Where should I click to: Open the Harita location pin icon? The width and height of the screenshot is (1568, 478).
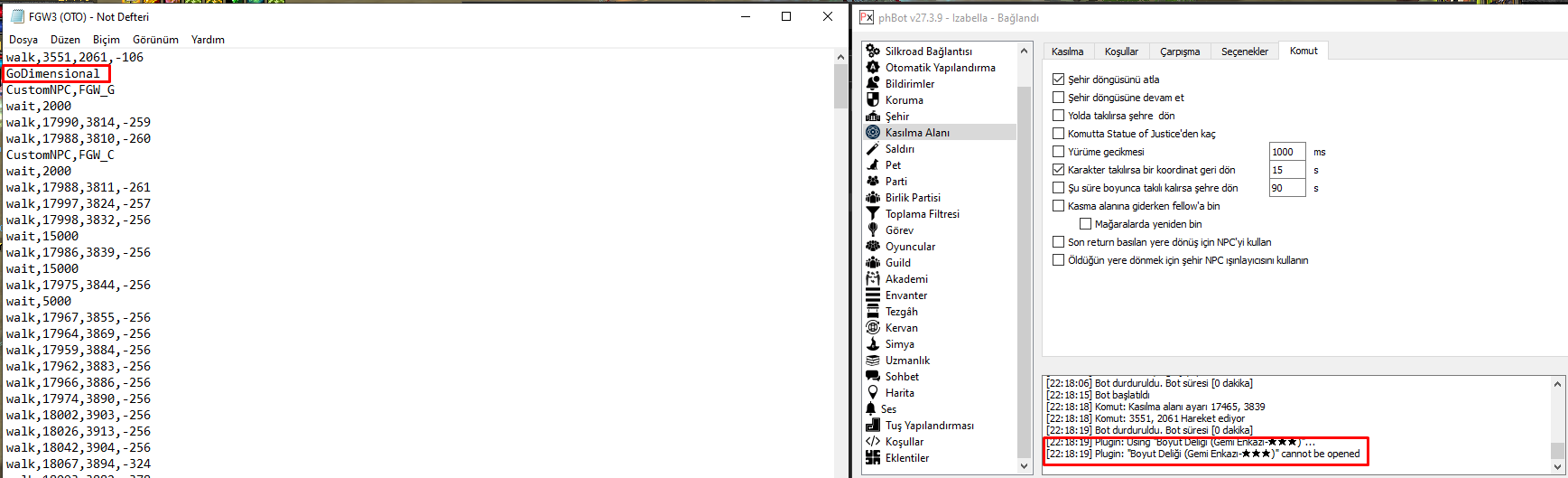pyautogui.click(x=873, y=393)
